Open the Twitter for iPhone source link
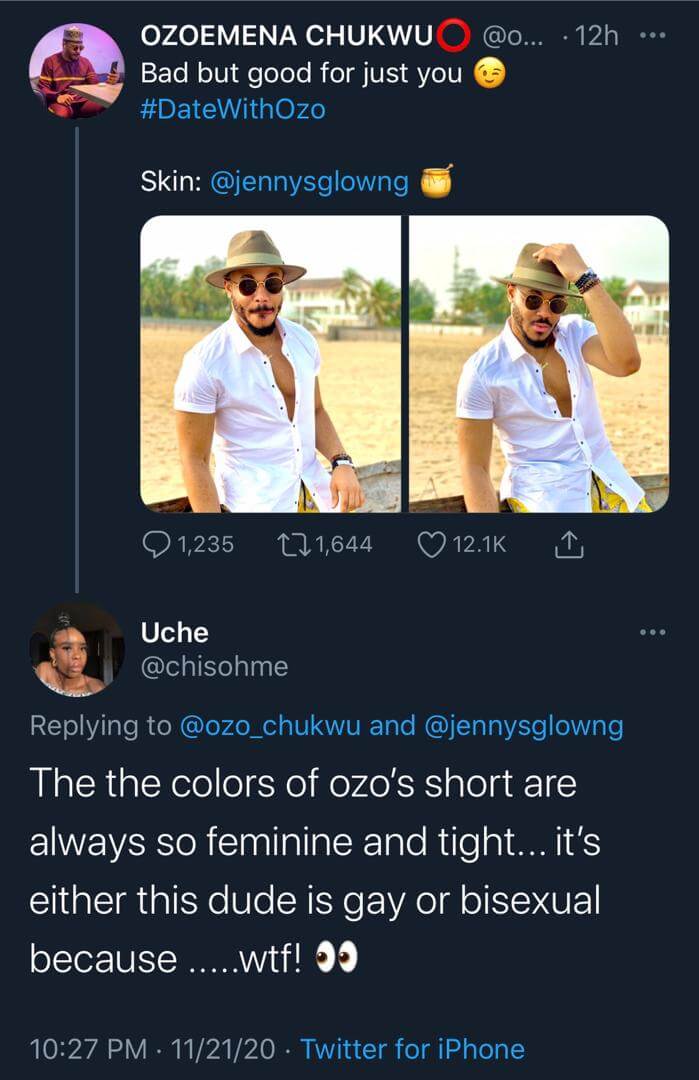 (x=413, y=1049)
